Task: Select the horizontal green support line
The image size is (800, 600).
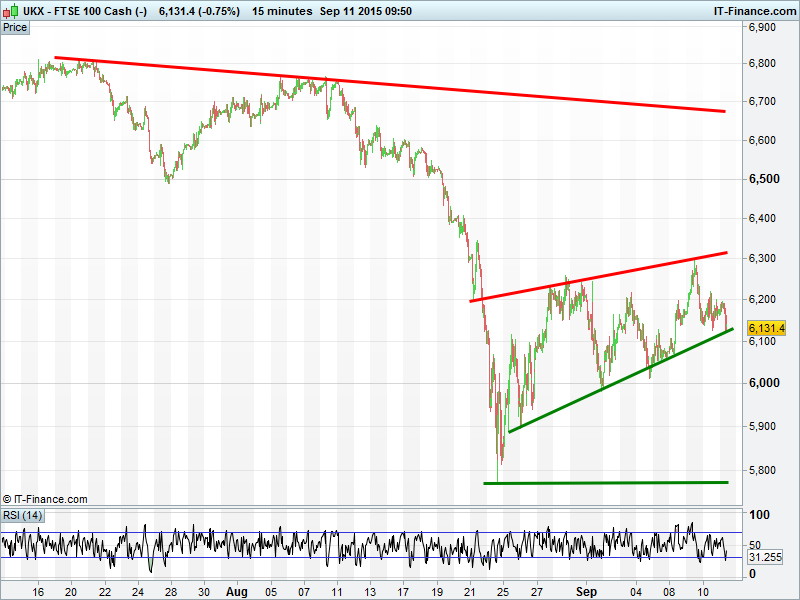Action: point(605,483)
